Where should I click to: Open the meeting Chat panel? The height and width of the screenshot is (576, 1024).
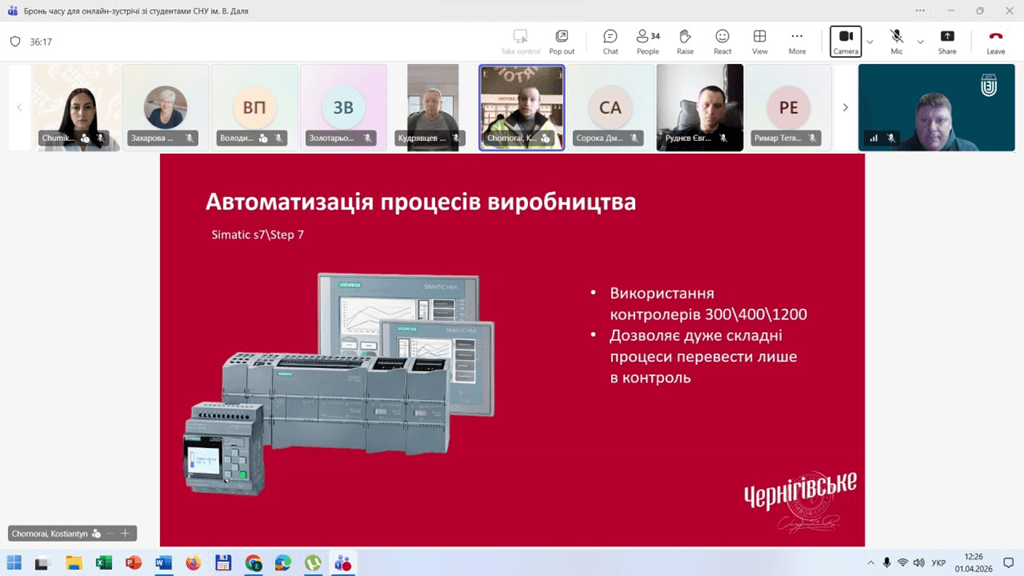coord(610,41)
